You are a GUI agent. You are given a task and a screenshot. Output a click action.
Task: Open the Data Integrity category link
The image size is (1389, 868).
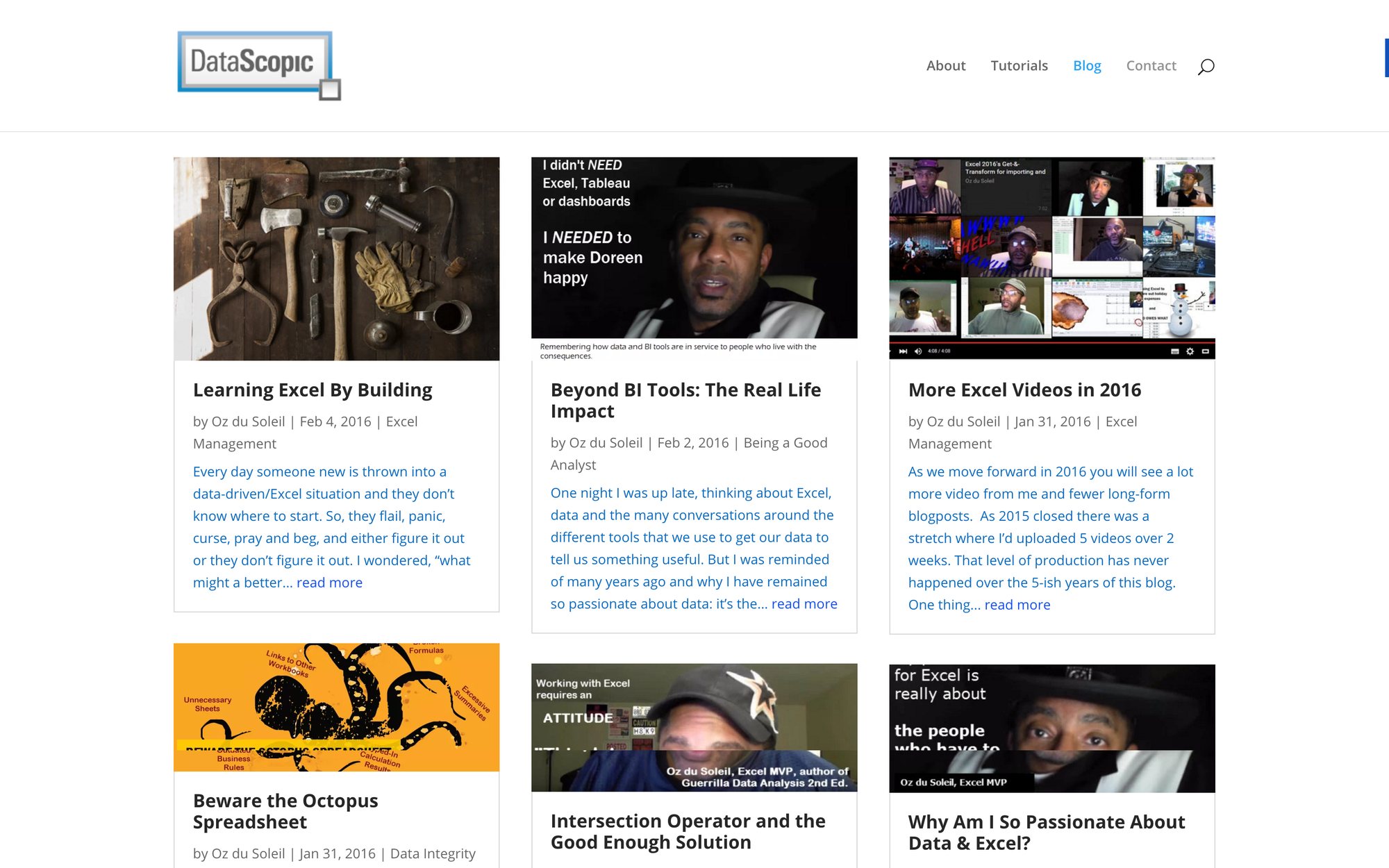(x=433, y=853)
